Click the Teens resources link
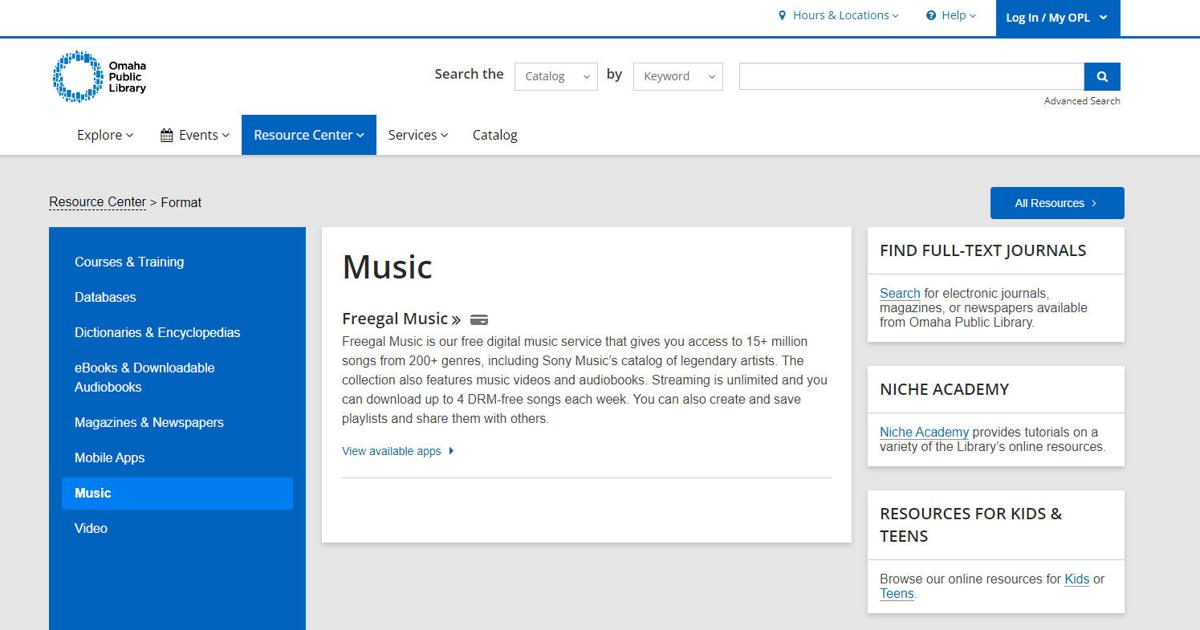Screen dimensions: 1200x630 point(897,593)
